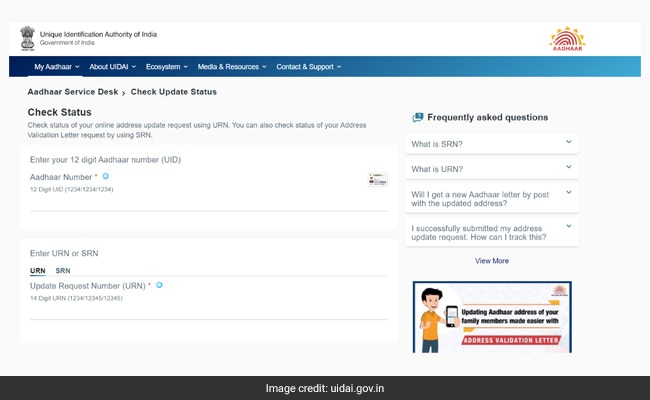Image resolution: width=650 pixels, height=400 pixels.
Task: Click the Frequently asked questions chat icon
Action: click(418, 118)
